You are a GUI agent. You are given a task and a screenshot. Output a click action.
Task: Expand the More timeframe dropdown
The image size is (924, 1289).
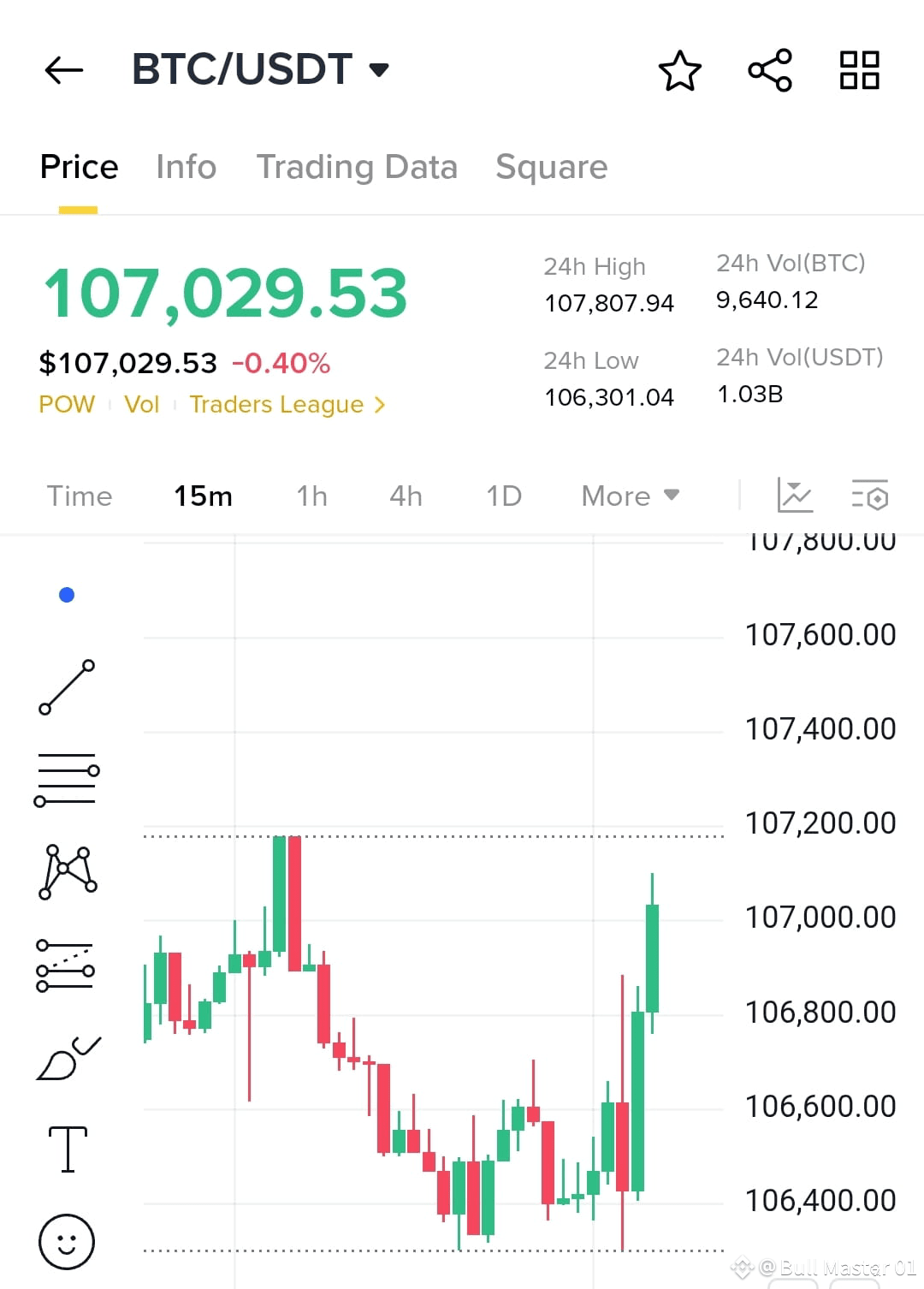(x=630, y=496)
